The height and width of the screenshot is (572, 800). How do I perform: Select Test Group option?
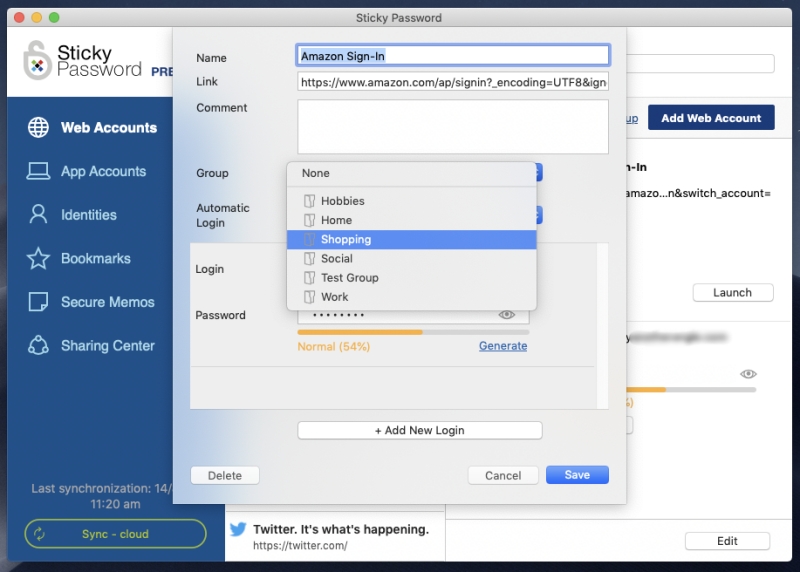[x=412, y=278]
